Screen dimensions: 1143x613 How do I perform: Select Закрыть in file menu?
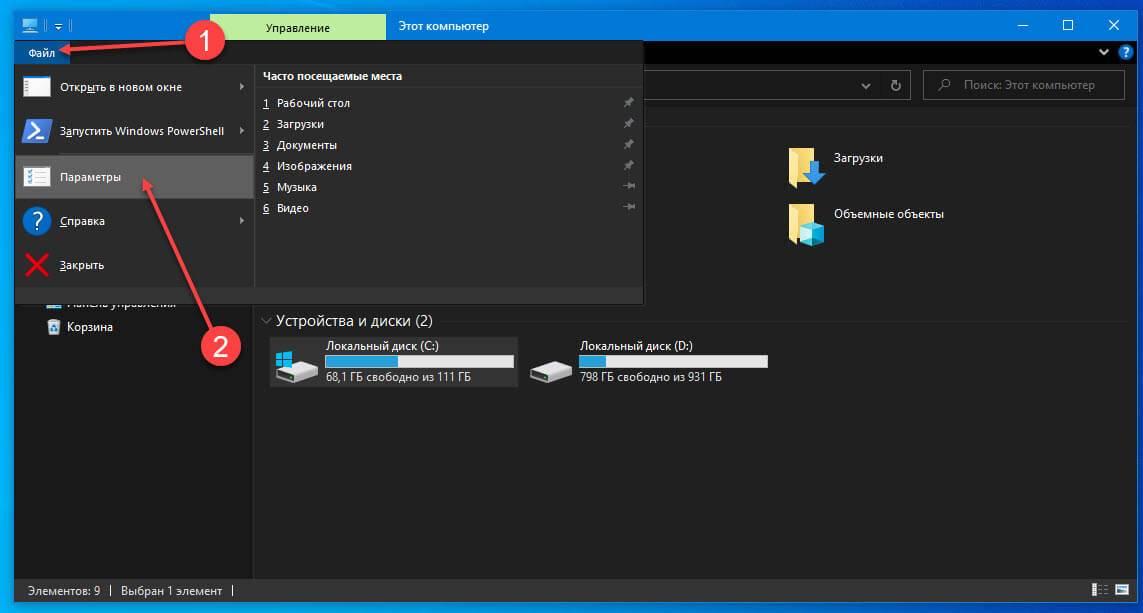point(134,265)
